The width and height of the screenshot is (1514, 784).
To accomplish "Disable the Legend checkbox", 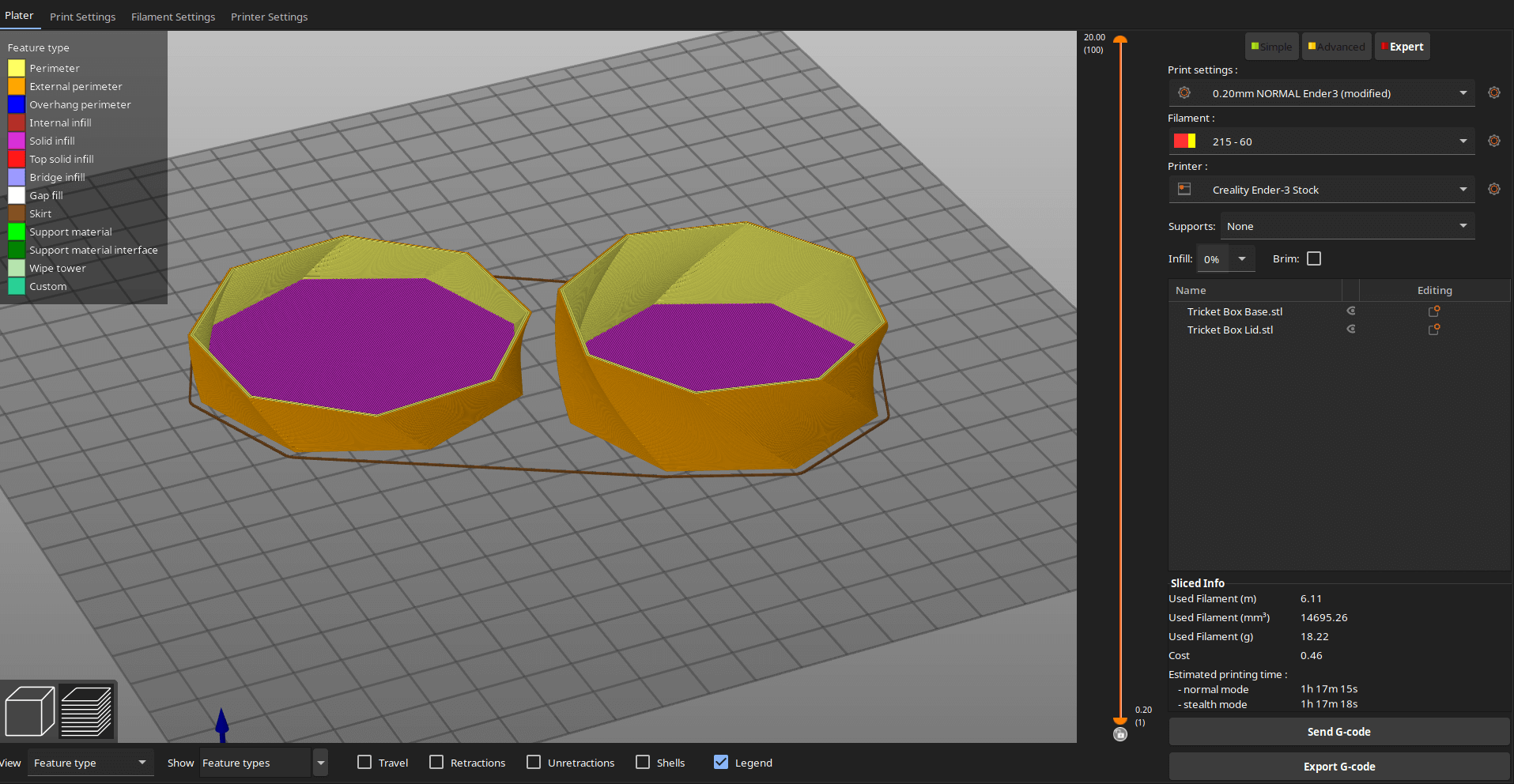I will pos(720,762).
